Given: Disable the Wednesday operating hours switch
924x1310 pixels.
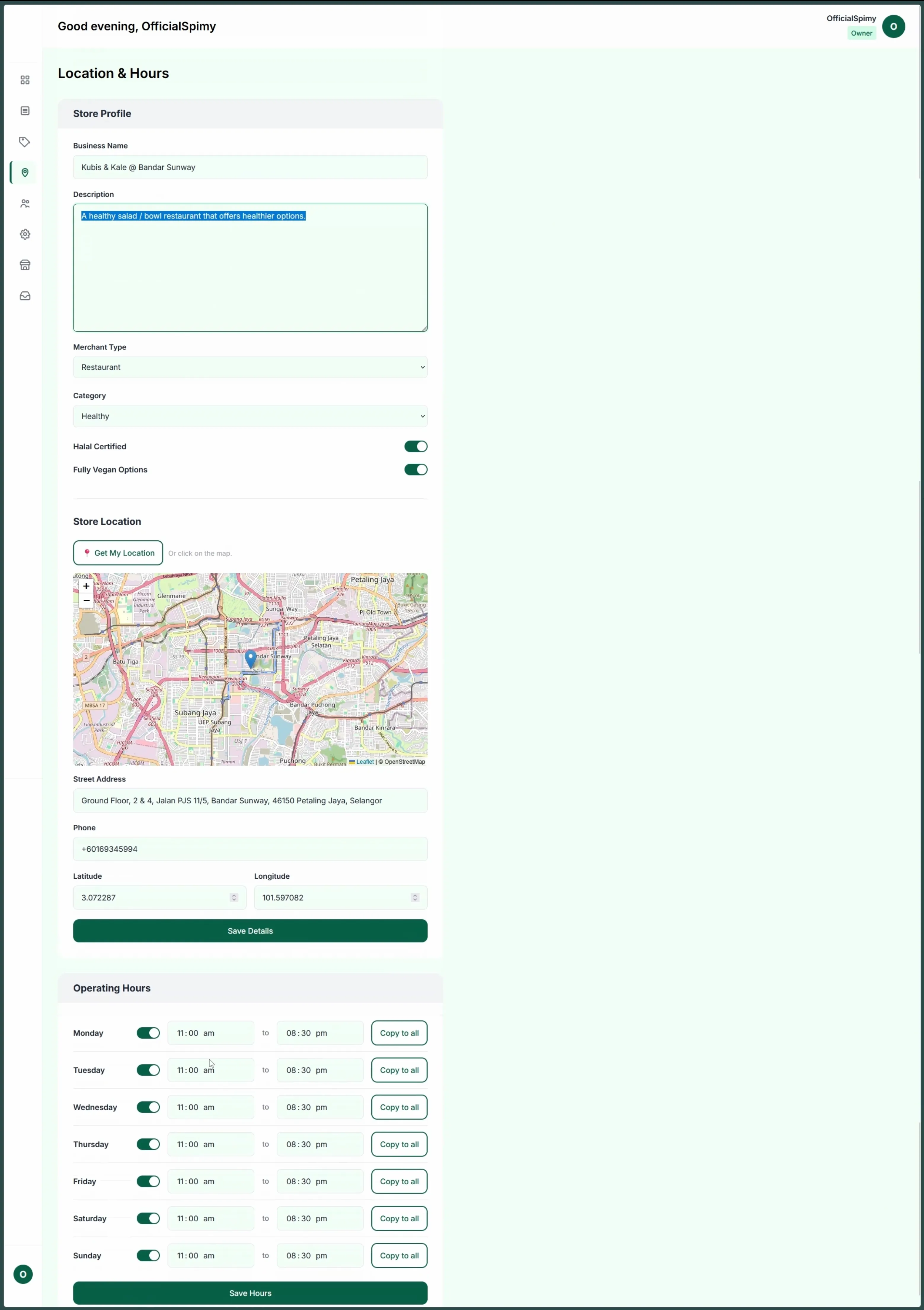Looking at the screenshot, I should point(148,1107).
